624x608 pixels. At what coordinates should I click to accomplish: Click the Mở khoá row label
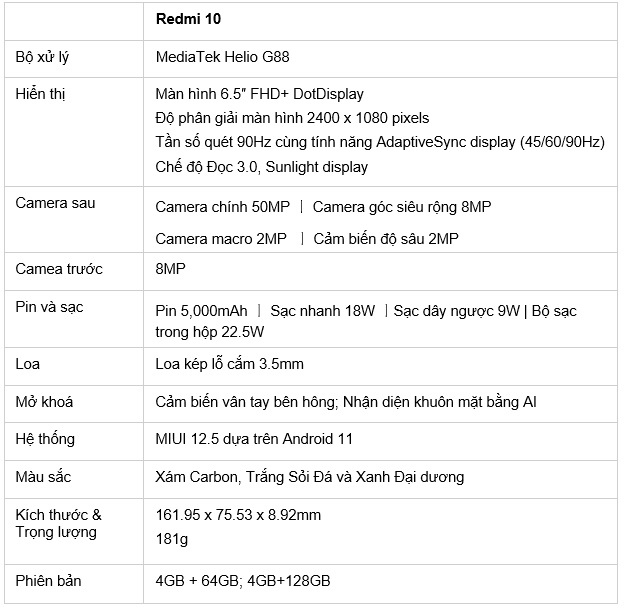click(x=45, y=401)
